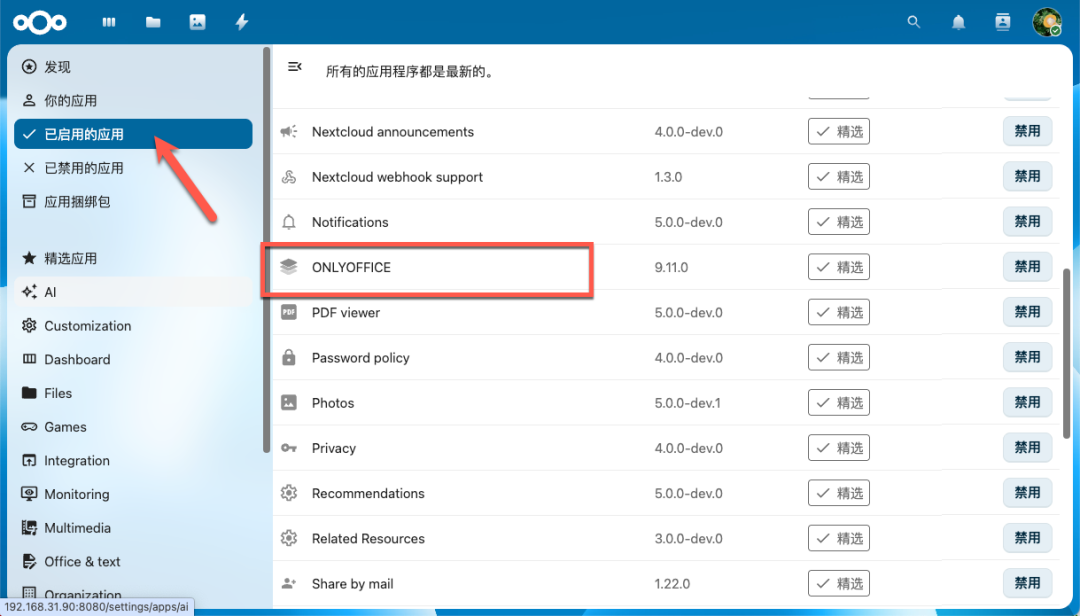Disable the ONLYOFFICE app

pyautogui.click(x=1027, y=267)
